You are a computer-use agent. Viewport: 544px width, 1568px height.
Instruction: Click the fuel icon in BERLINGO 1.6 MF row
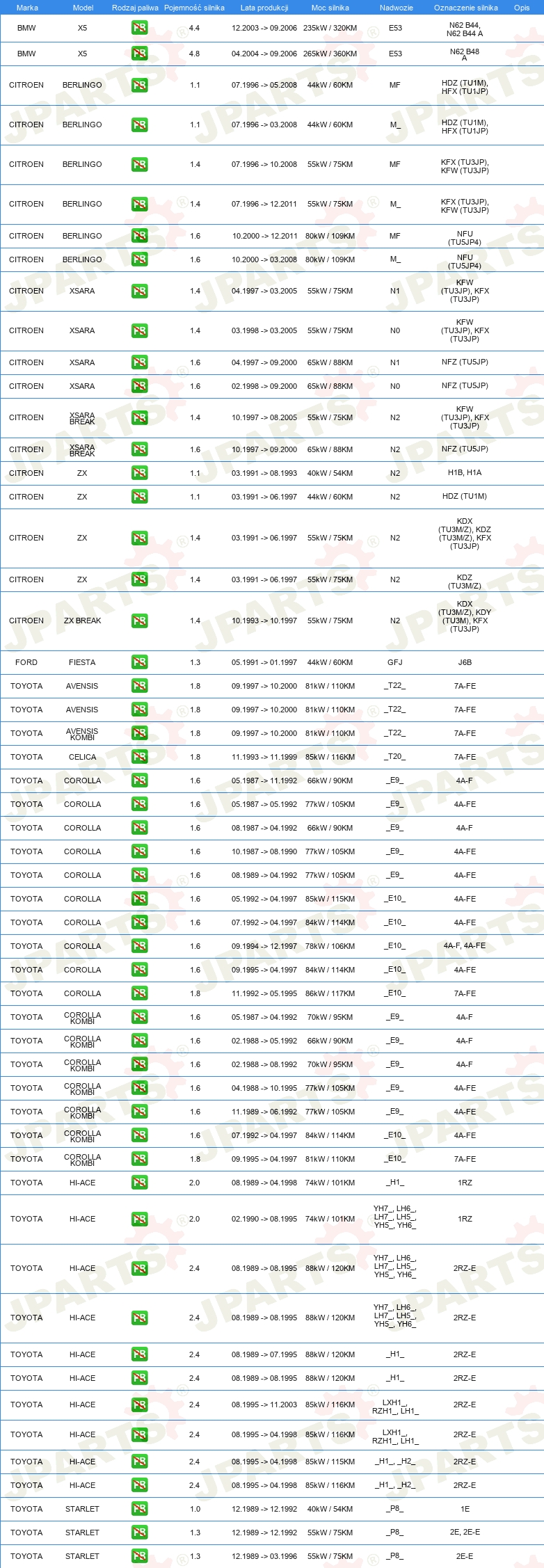pyautogui.click(x=139, y=236)
